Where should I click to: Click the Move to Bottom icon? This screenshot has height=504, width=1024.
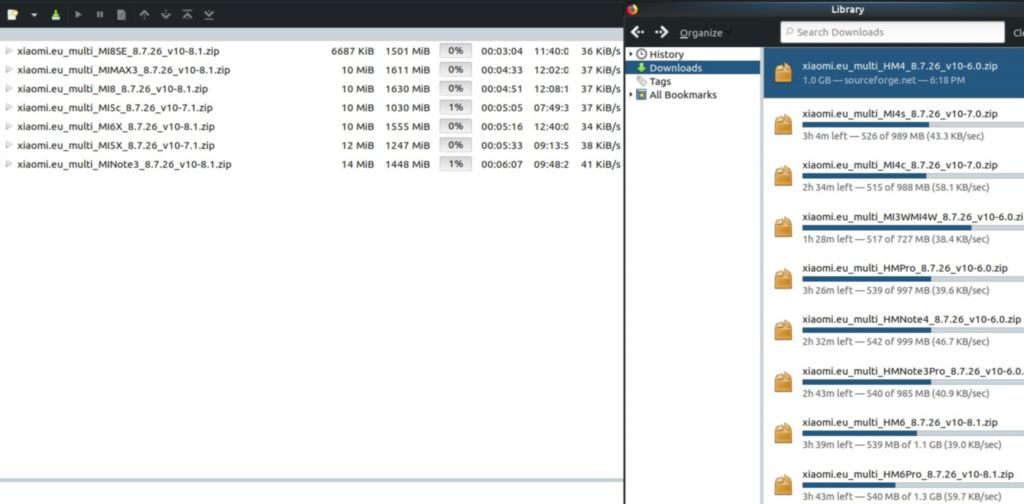(x=209, y=14)
